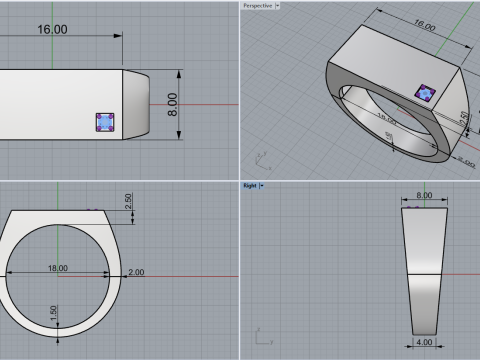Open the Right viewport dropdown arrow
This screenshot has width=480, height=360.
tap(262, 186)
